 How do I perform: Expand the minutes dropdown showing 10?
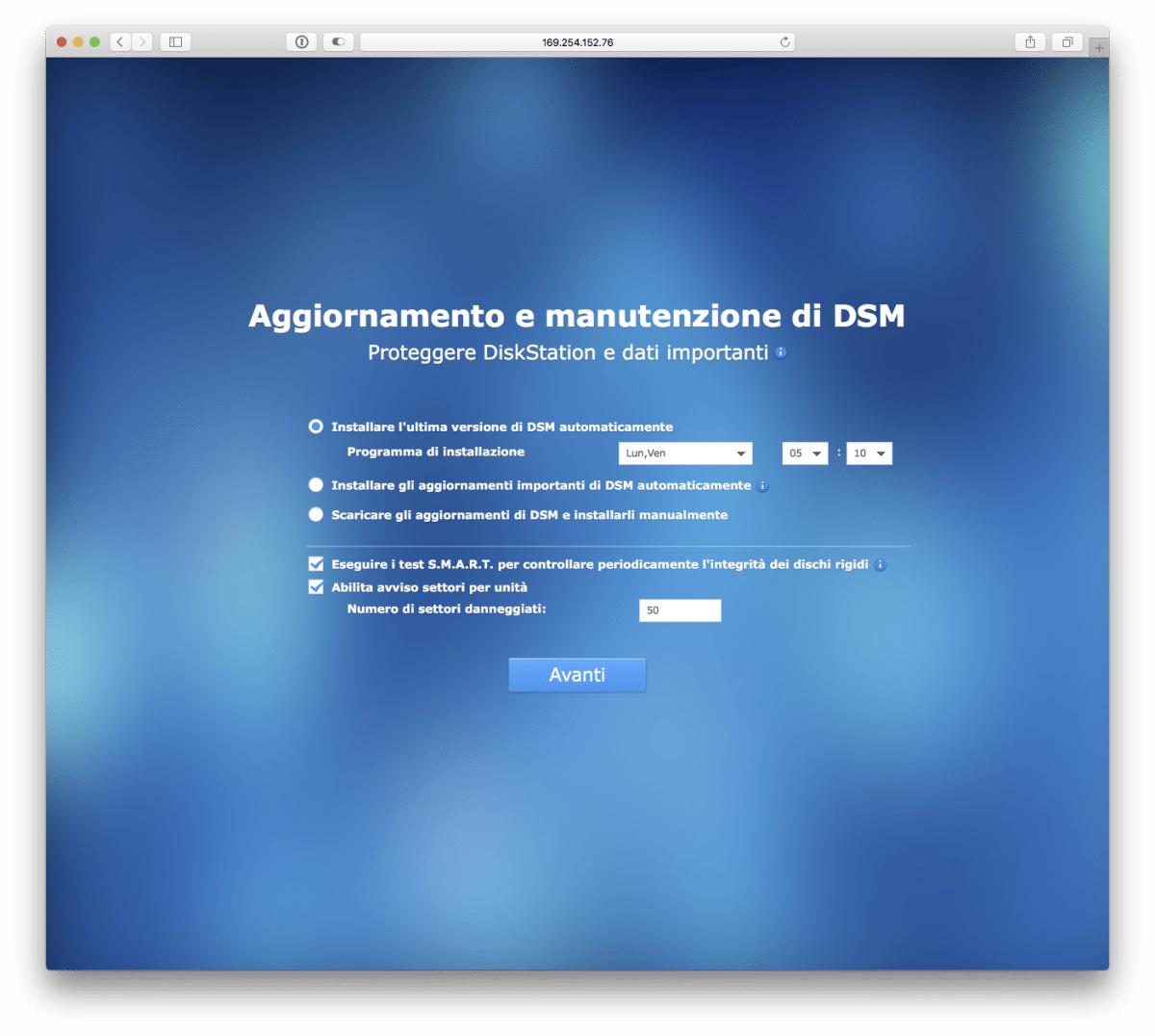coord(869,453)
